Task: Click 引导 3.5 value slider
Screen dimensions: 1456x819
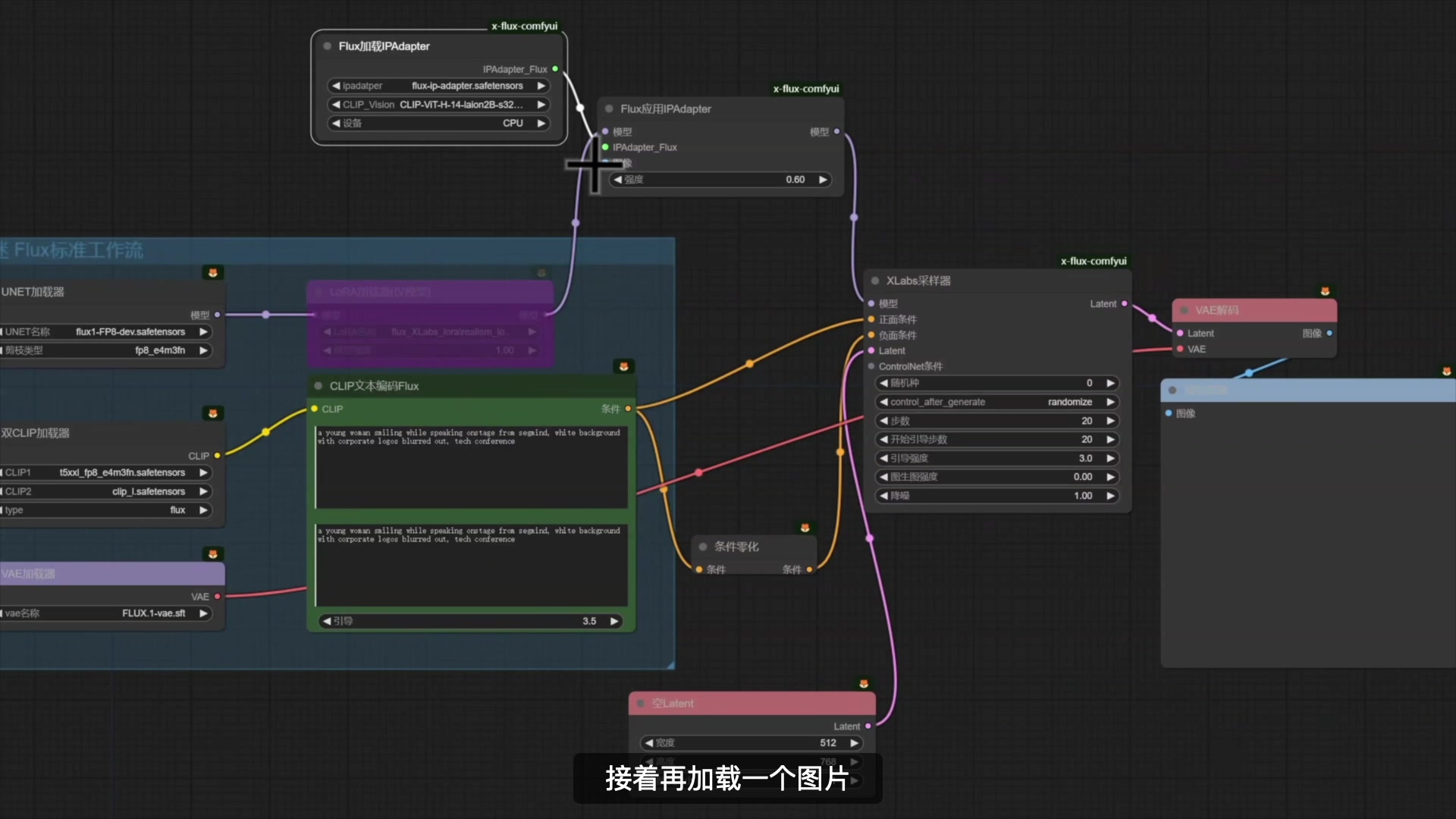Action: pos(470,621)
